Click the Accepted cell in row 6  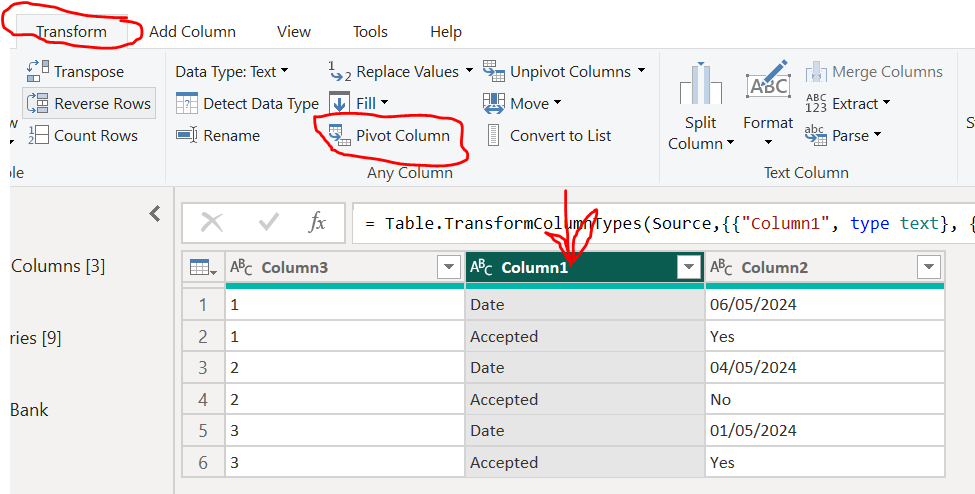585,462
